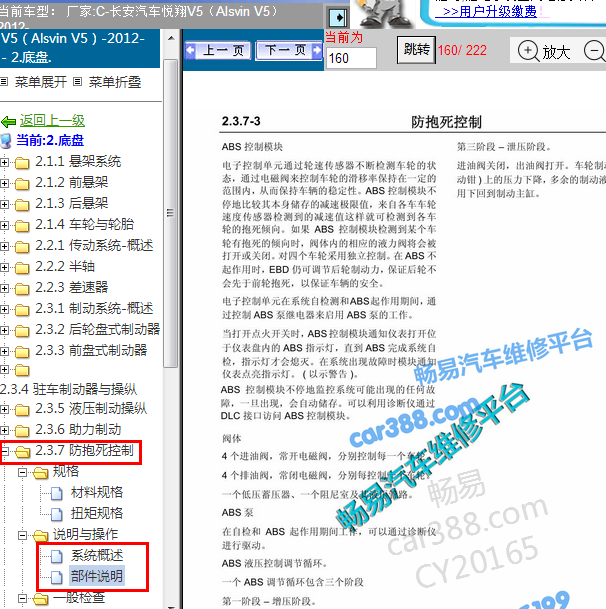Screen dimensions: 606x609
Task: Expand the 2.3.5 液压制动操纵 node
Action: pos(4,409)
